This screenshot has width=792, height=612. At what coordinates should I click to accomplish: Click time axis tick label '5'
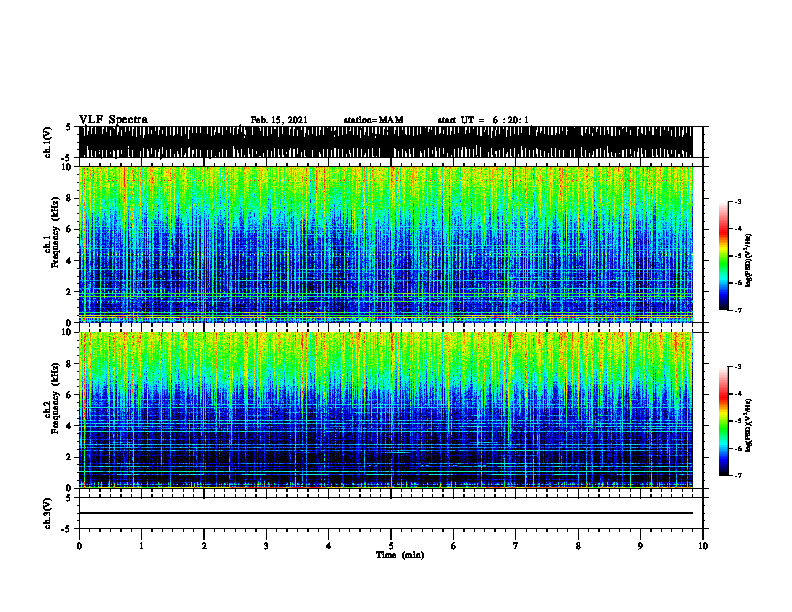pyautogui.click(x=391, y=546)
